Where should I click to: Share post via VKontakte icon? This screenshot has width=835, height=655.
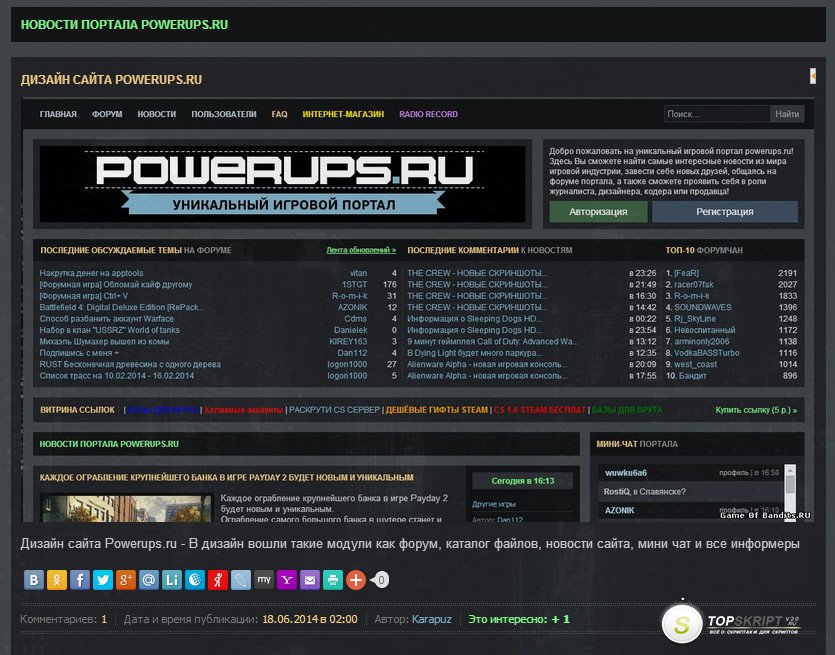(x=34, y=579)
